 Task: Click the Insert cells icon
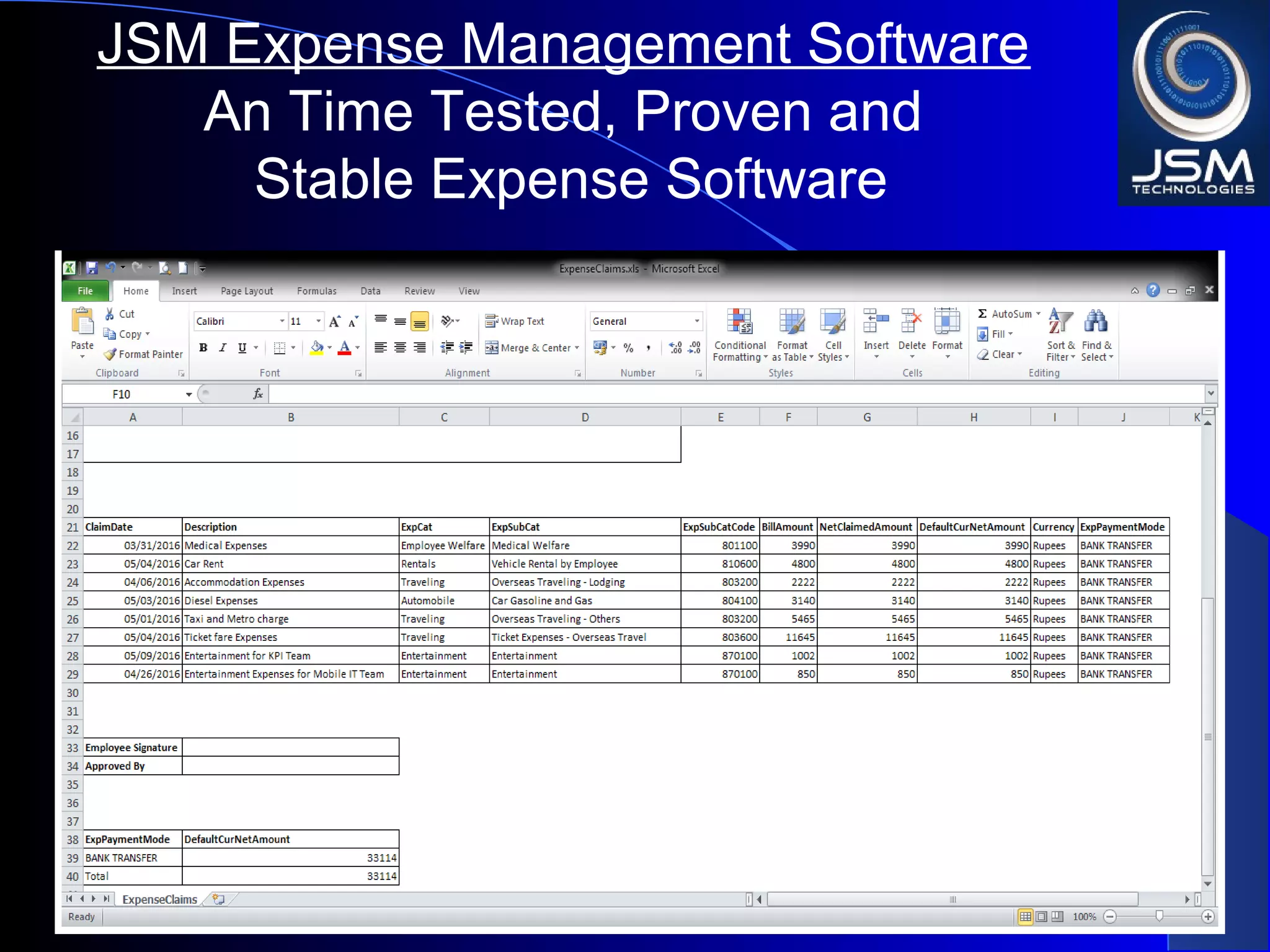[876, 322]
